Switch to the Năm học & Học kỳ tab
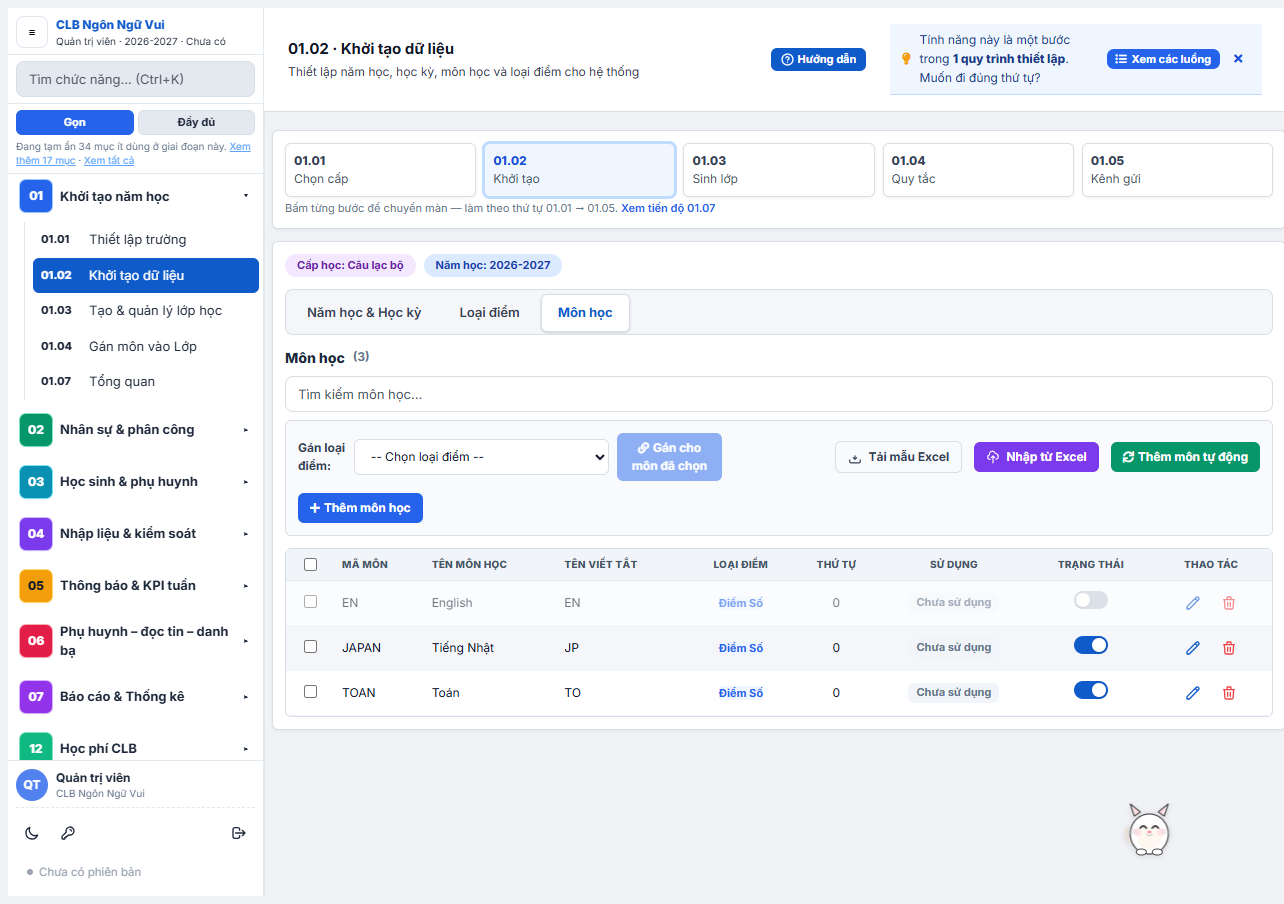 [364, 313]
